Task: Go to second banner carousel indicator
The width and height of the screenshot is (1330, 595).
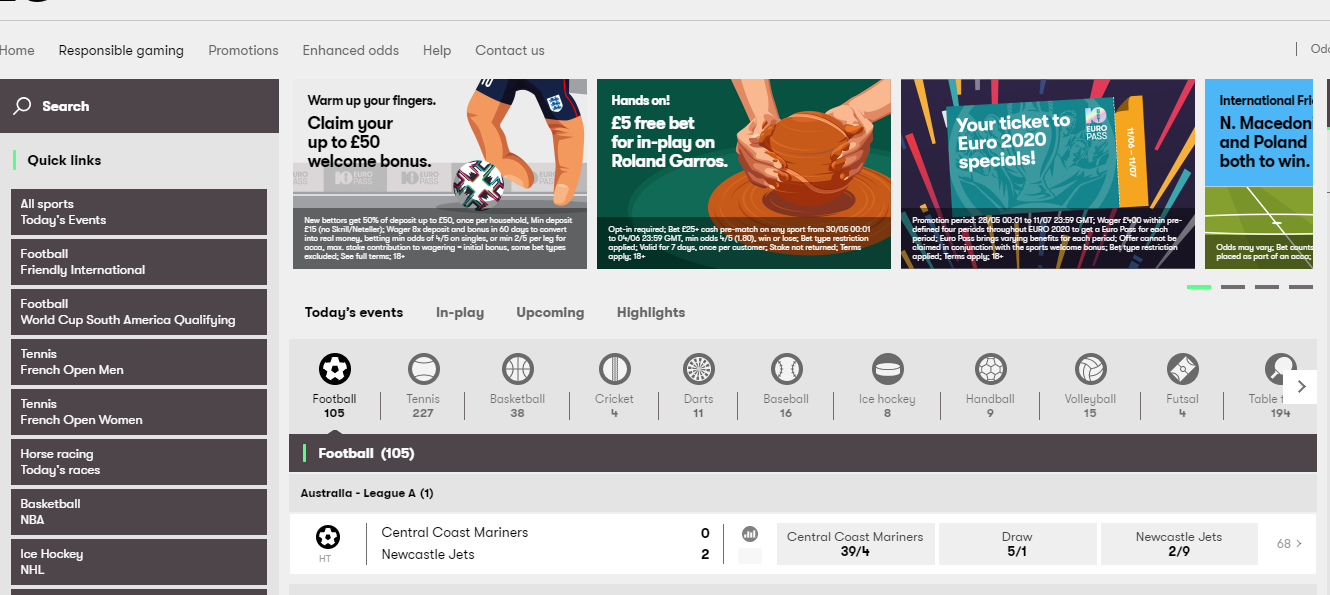Action: click(1232, 287)
